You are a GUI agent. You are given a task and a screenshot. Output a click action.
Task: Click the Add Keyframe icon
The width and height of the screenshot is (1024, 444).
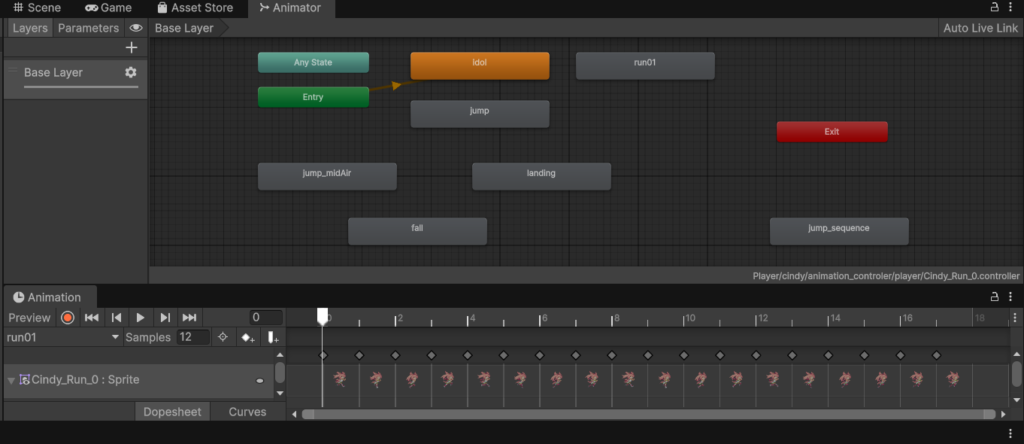click(x=247, y=338)
